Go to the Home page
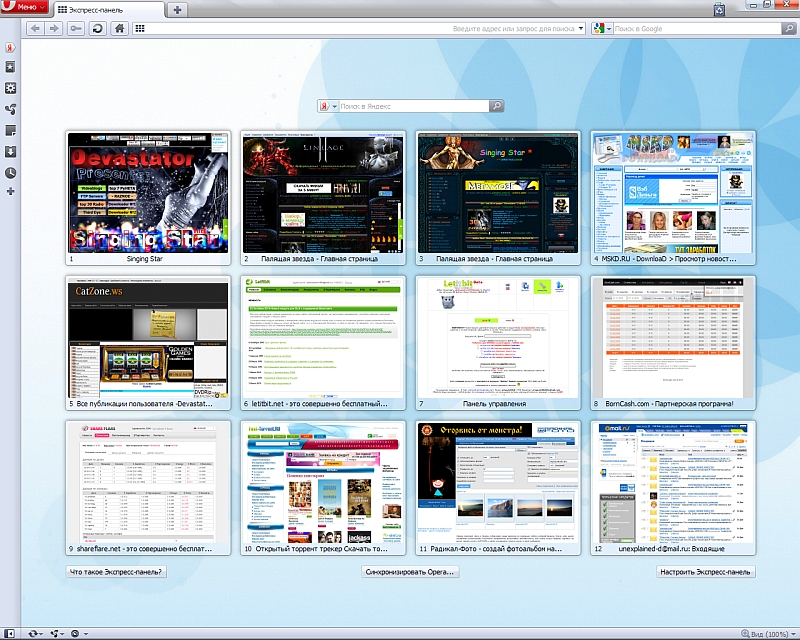The height and width of the screenshot is (640, 800). click(119, 28)
